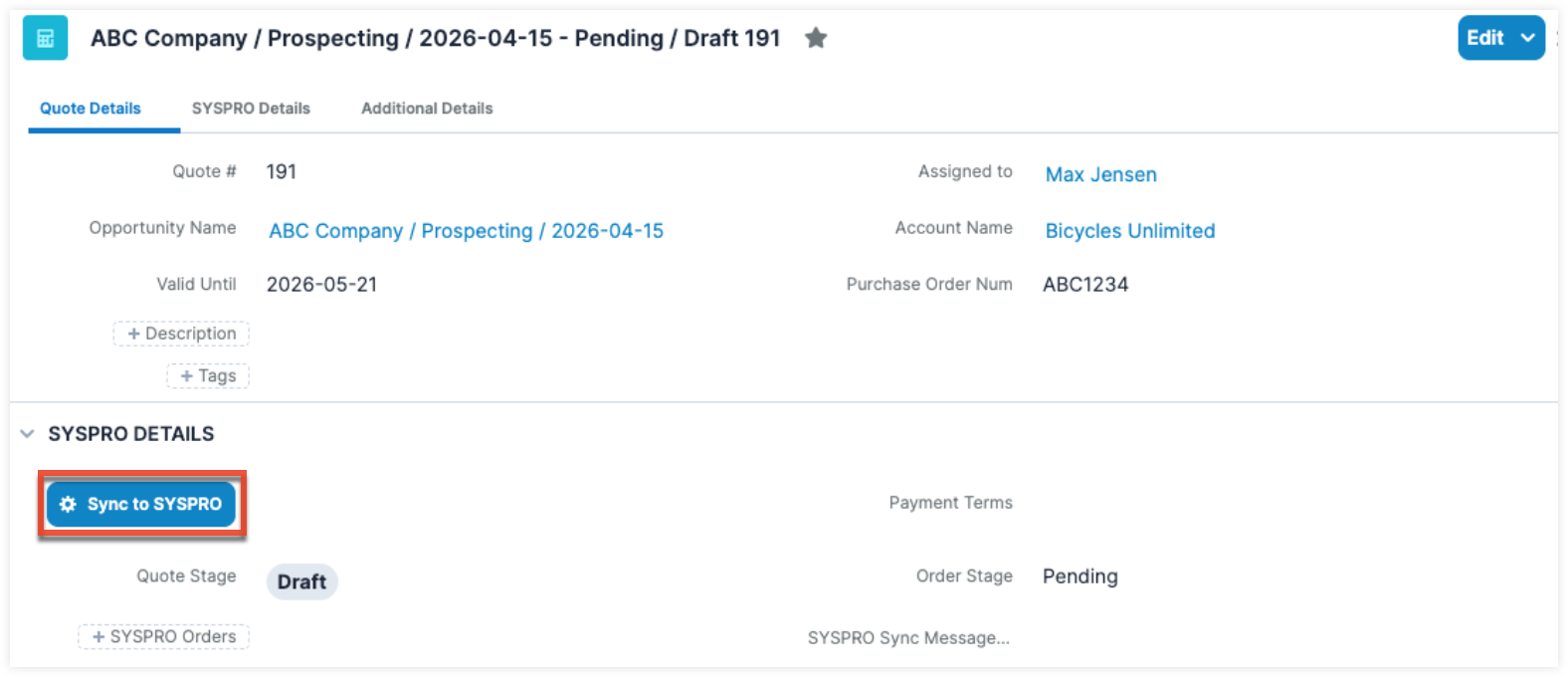1568x677 pixels.
Task: Click the quote module calculator icon
Action: tap(45, 38)
